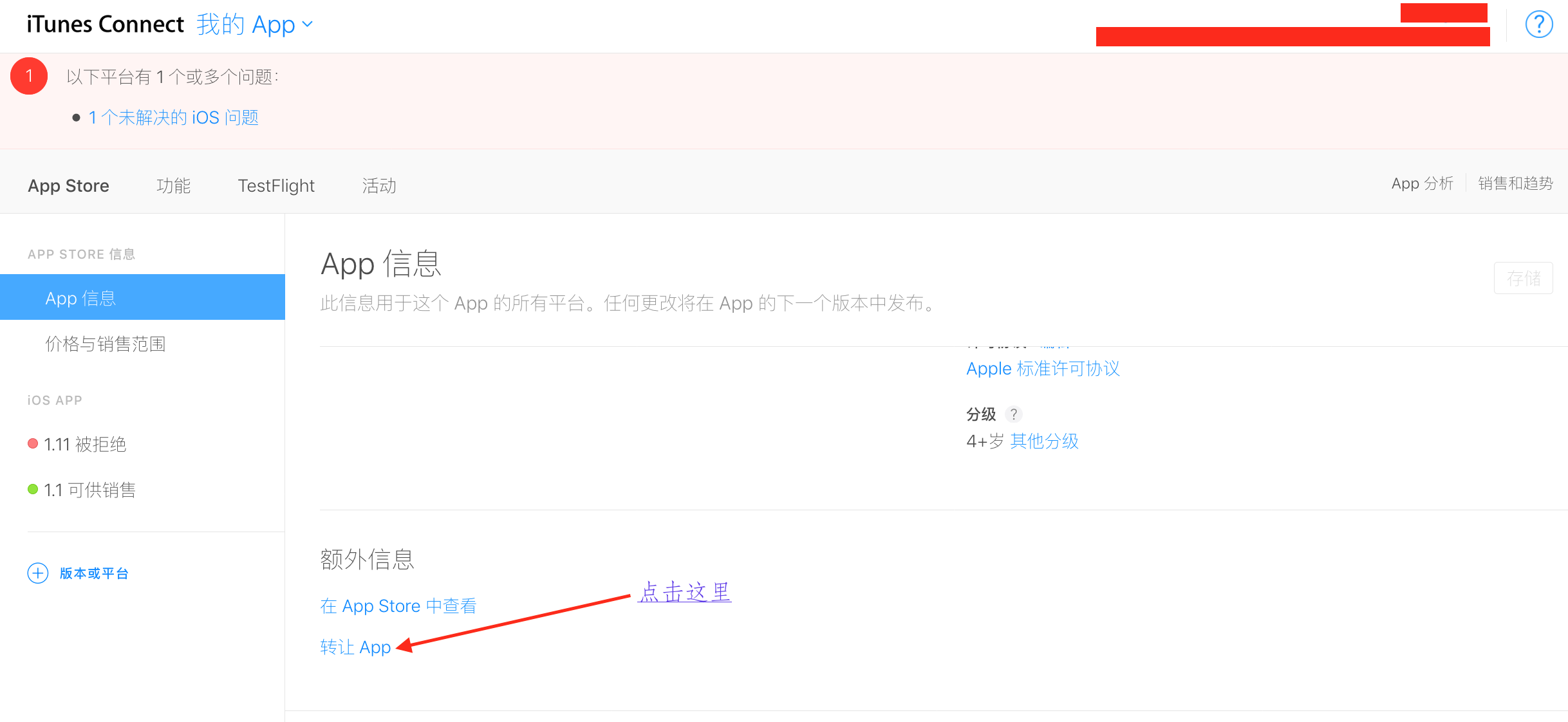1568x722 pixels.
Task: Go to 销售和趋势
Action: coord(1516,183)
